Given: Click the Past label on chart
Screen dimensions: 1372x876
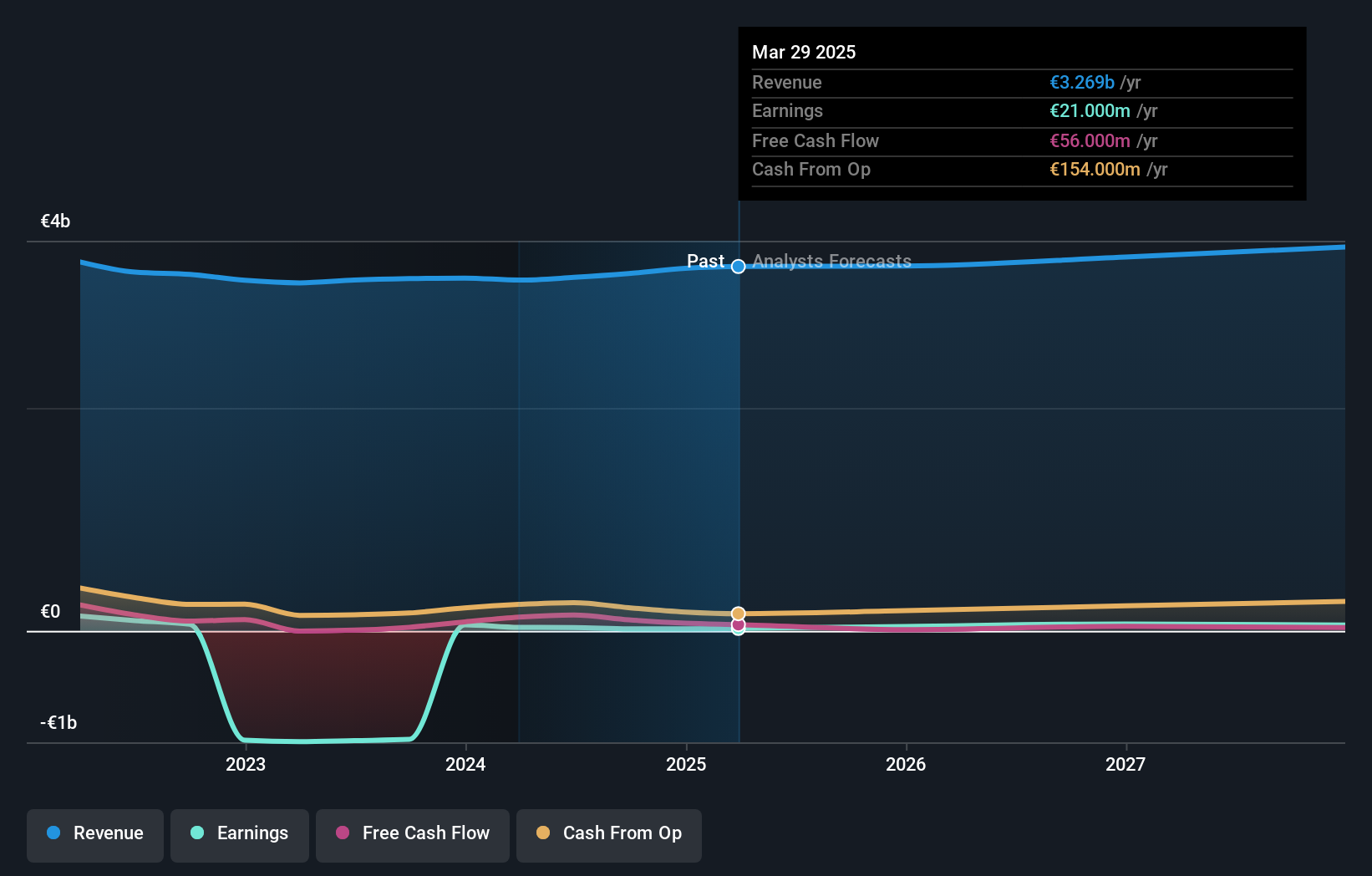Looking at the screenshot, I should [705, 261].
